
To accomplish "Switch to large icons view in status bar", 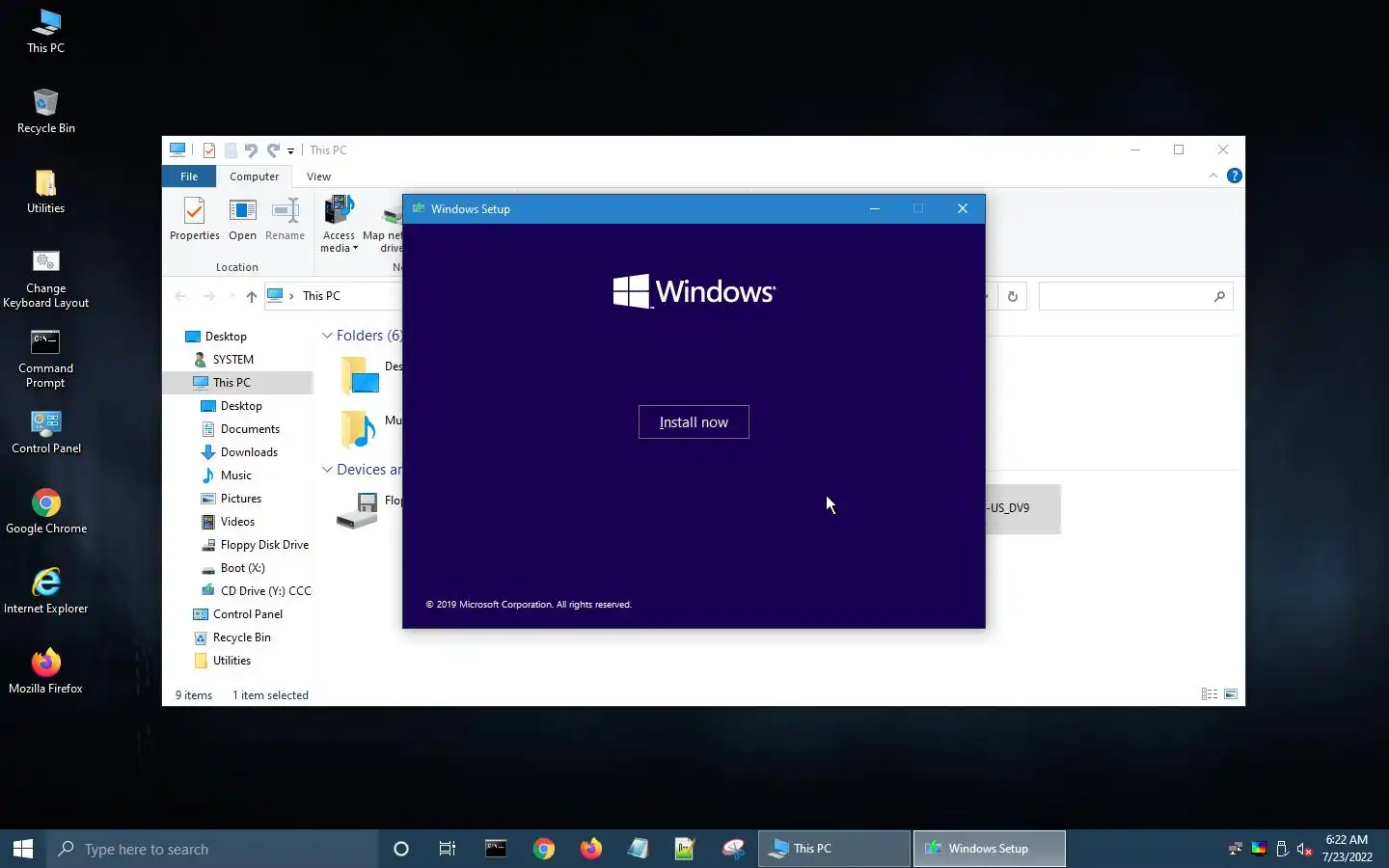I will coord(1231,694).
